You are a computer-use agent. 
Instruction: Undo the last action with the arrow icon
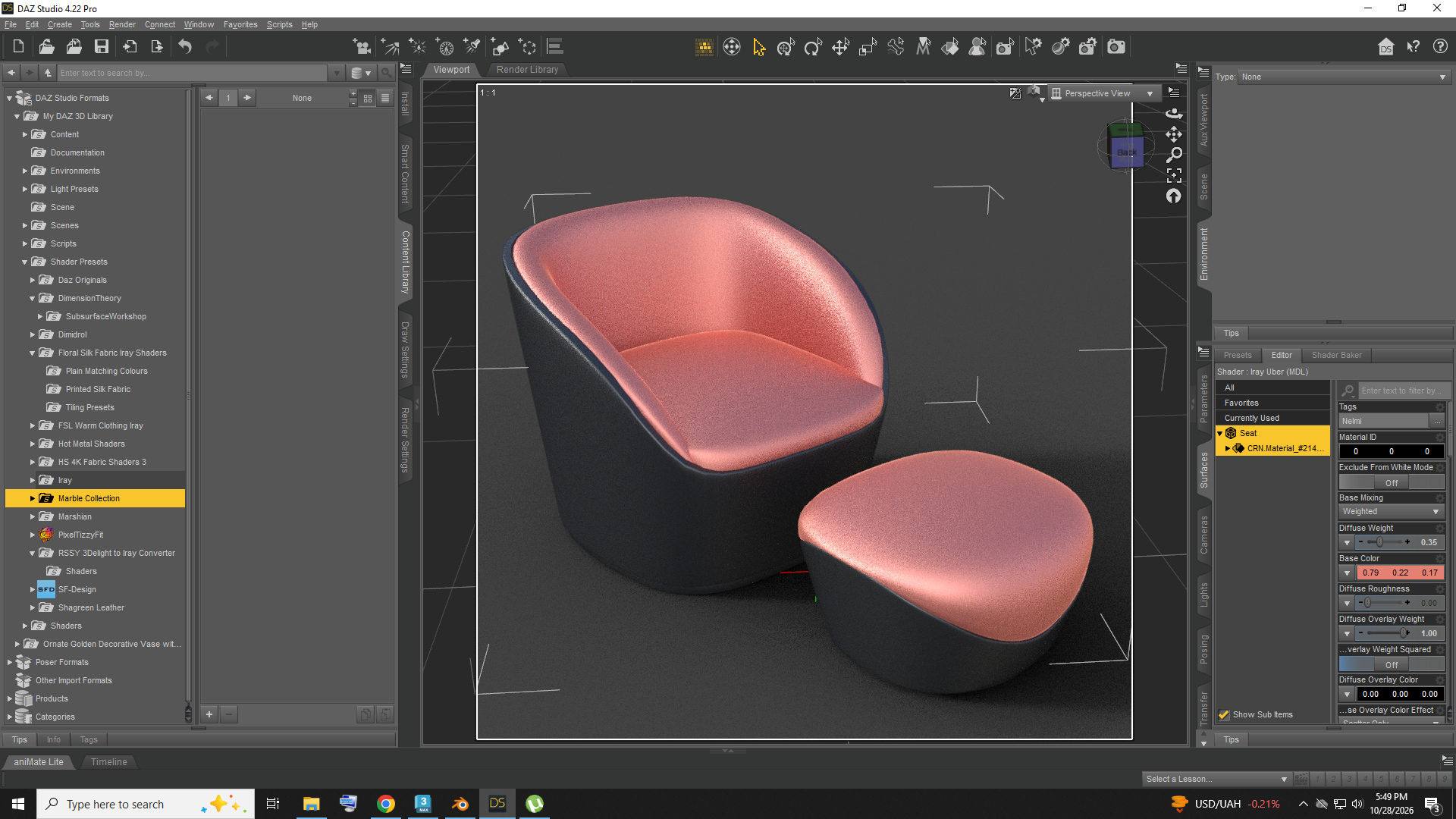click(185, 47)
